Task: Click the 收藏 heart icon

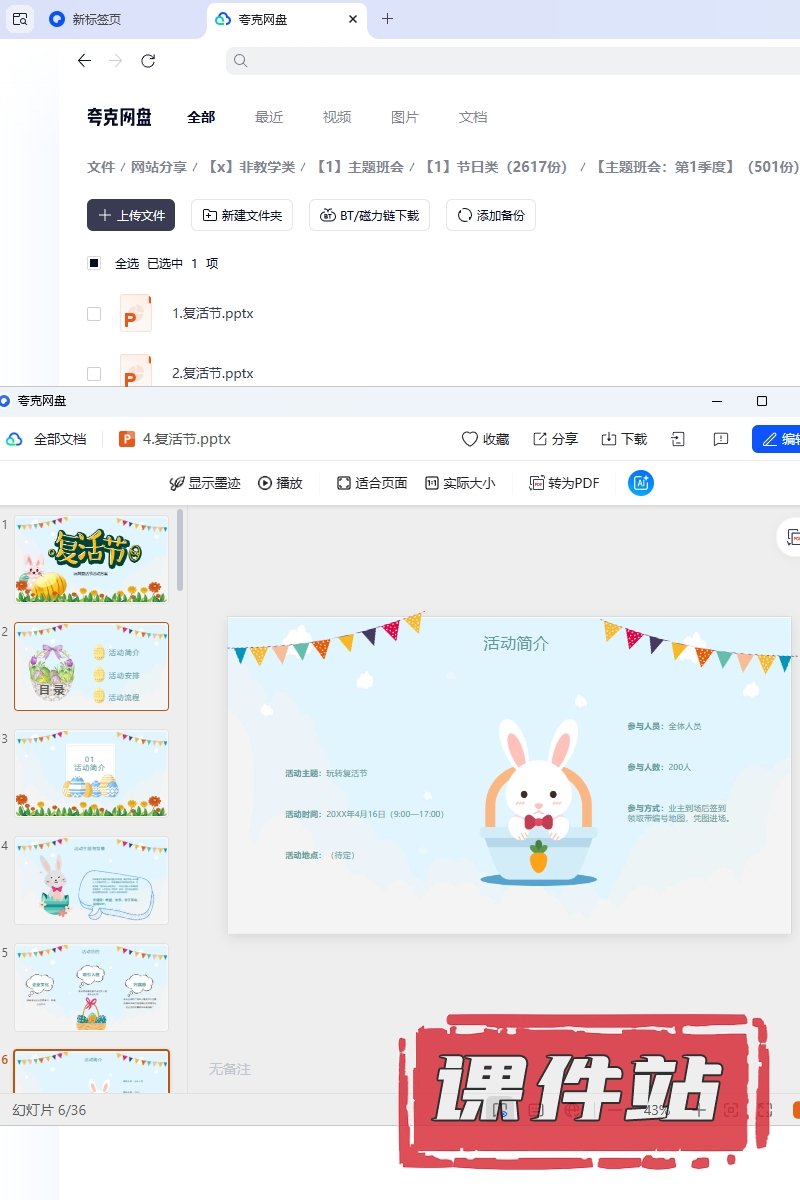Action: [x=485, y=439]
